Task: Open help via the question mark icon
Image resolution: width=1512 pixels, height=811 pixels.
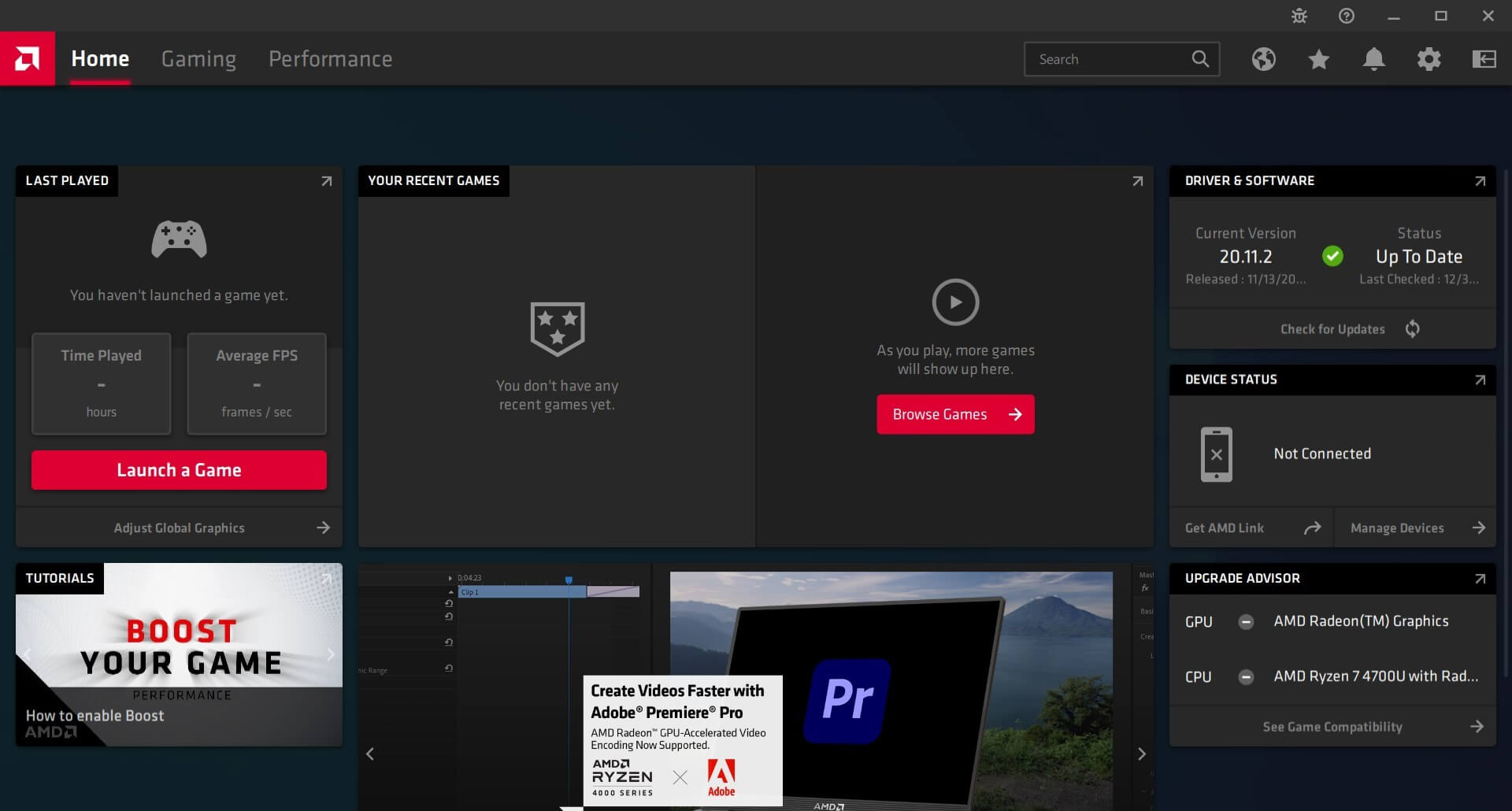Action: [x=1346, y=15]
